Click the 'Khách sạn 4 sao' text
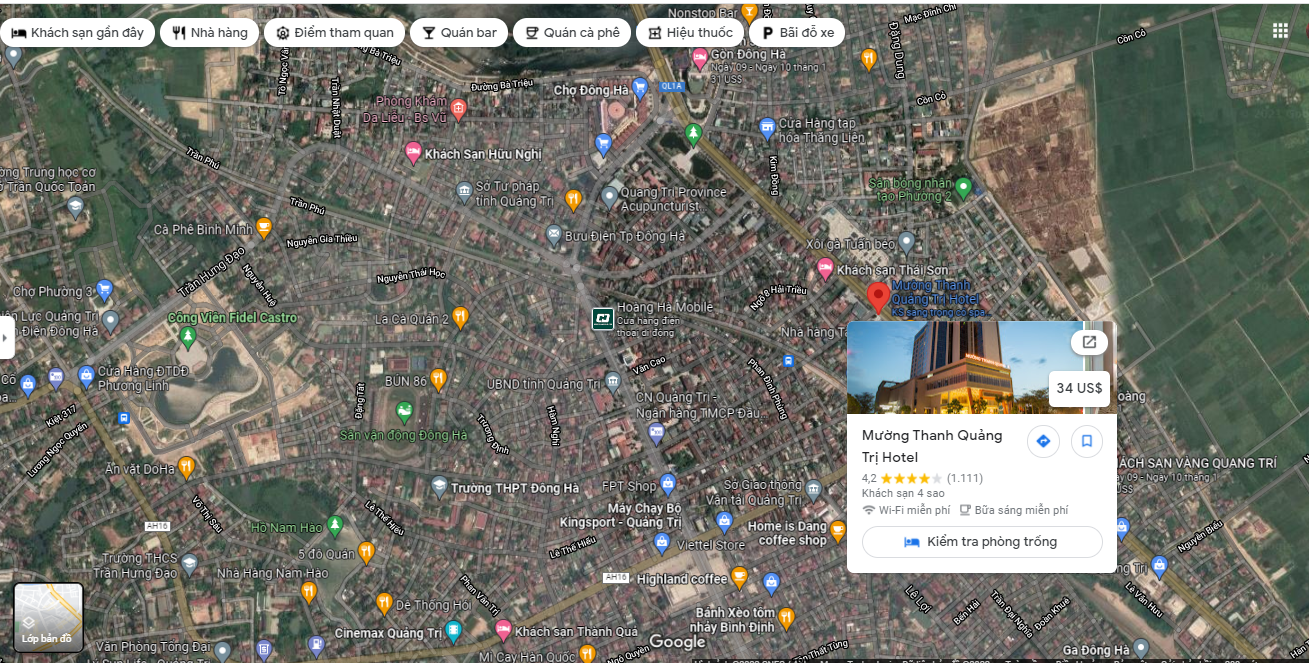The width and height of the screenshot is (1309, 663). (903, 493)
